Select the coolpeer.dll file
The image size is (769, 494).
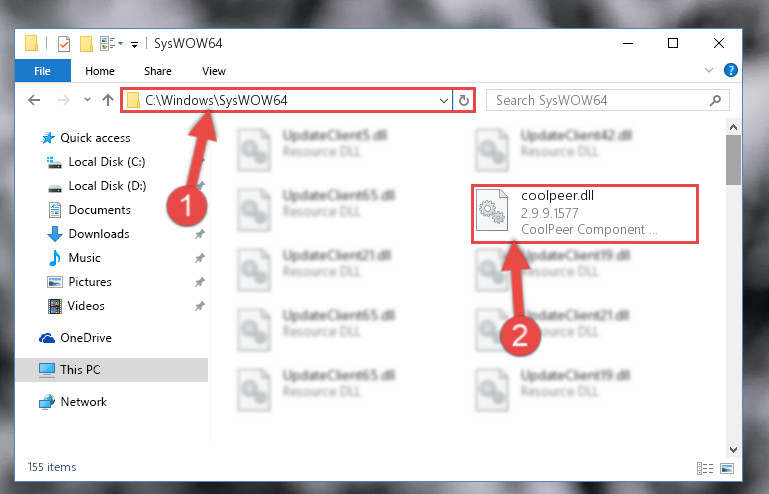tap(585, 213)
